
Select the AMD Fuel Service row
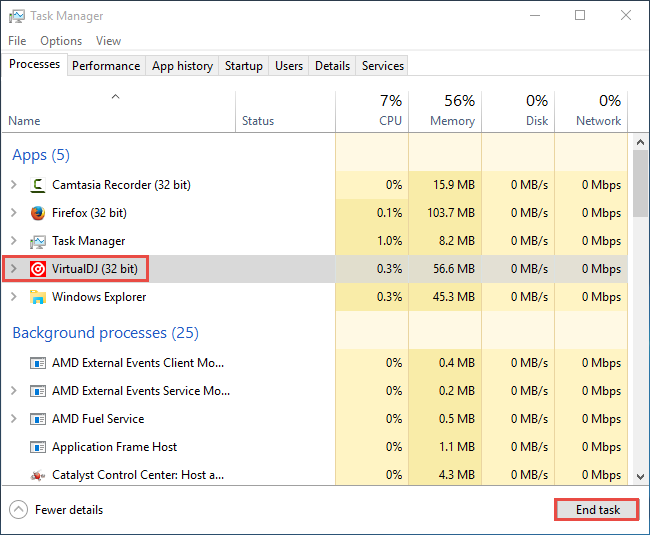[315, 419]
